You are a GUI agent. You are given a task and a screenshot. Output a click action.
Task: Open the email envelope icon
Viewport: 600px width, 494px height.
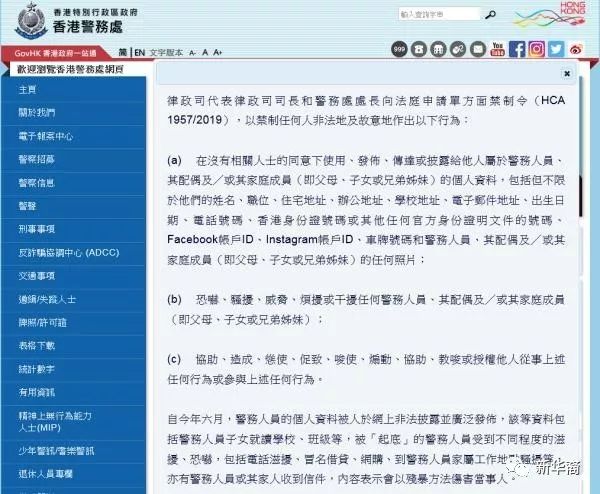[478, 49]
